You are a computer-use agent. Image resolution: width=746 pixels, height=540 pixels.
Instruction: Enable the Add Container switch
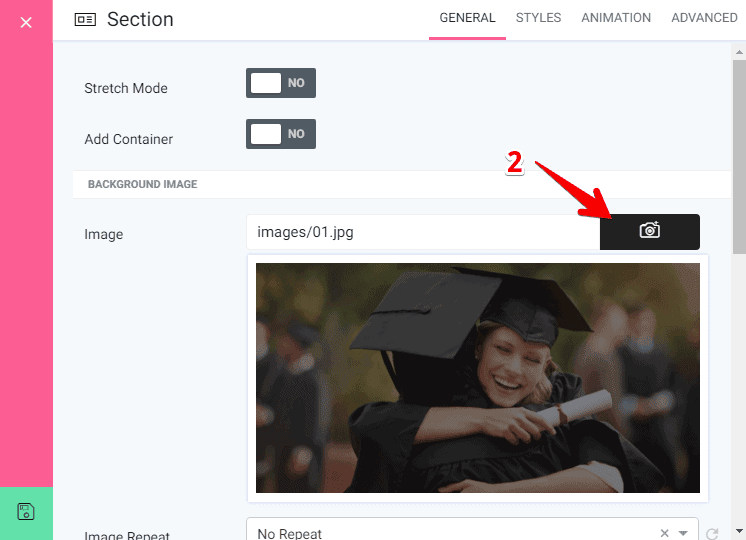coord(281,133)
